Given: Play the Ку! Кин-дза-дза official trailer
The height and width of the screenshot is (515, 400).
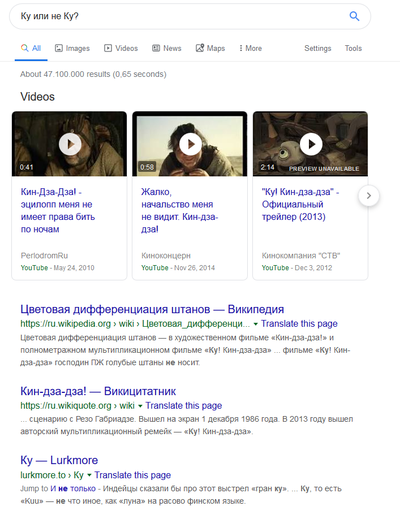Looking at the screenshot, I should pos(311,144).
